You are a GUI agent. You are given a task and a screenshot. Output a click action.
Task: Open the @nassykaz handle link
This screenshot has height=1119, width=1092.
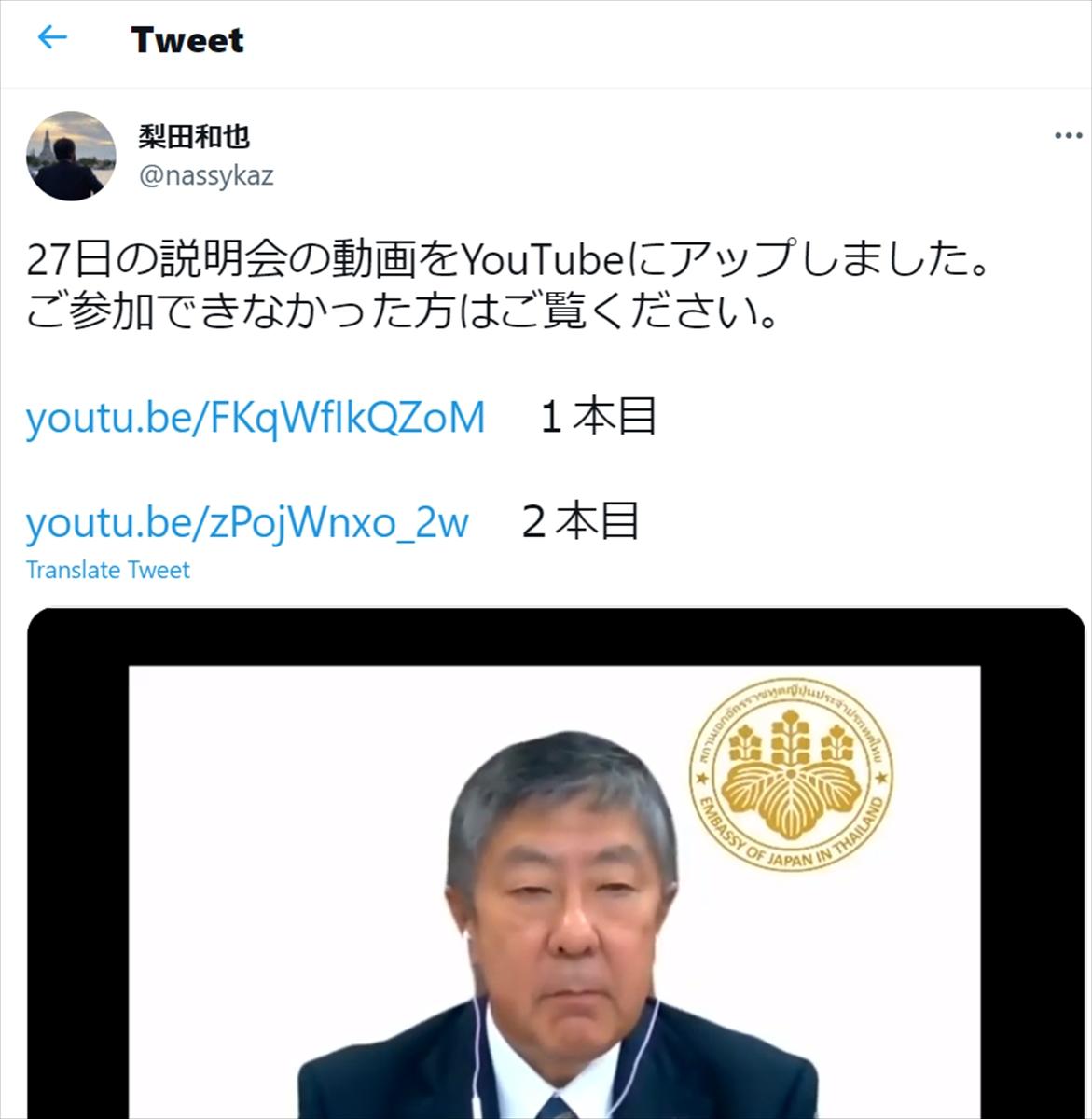pyautogui.click(x=206, y=175)
